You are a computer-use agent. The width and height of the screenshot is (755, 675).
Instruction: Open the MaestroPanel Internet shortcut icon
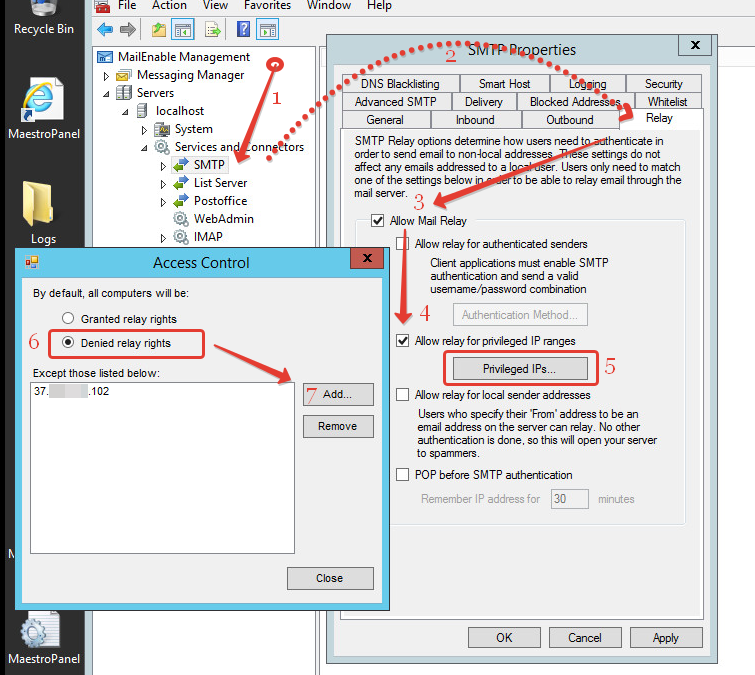(x=42, y=99)
